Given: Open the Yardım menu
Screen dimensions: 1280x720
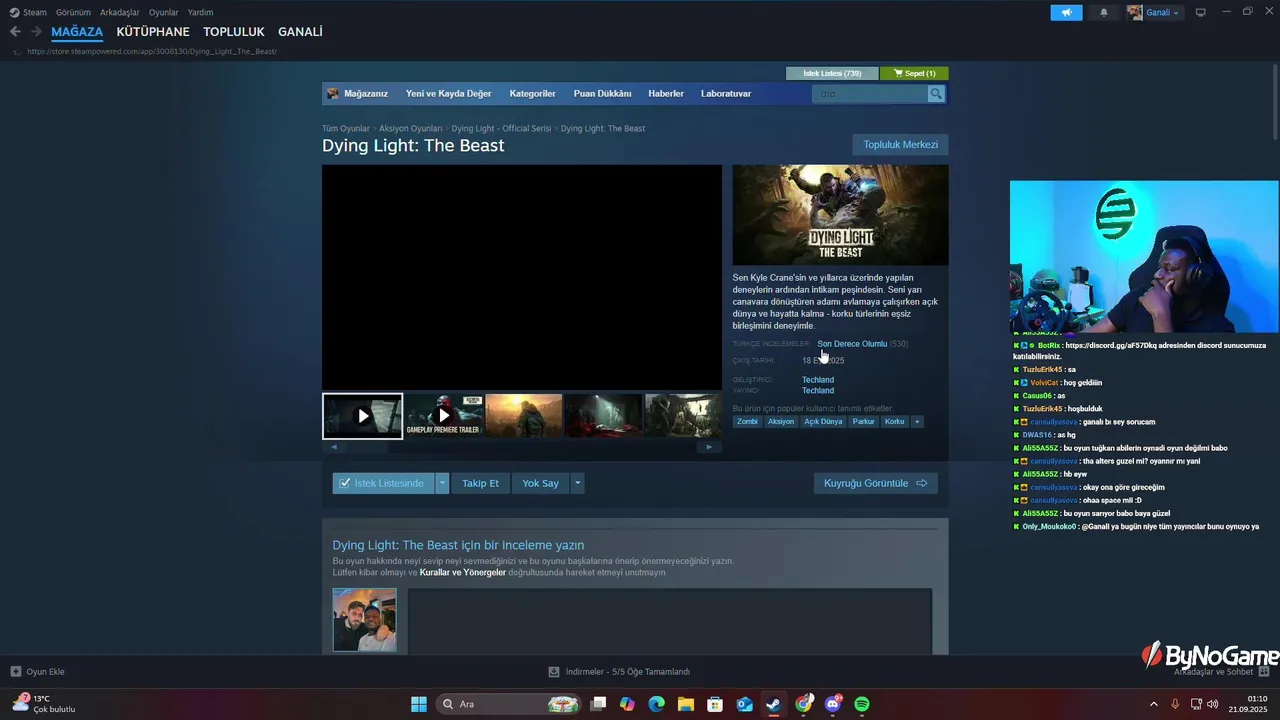Looking at the screenshot, I should [x=201, y=12].
